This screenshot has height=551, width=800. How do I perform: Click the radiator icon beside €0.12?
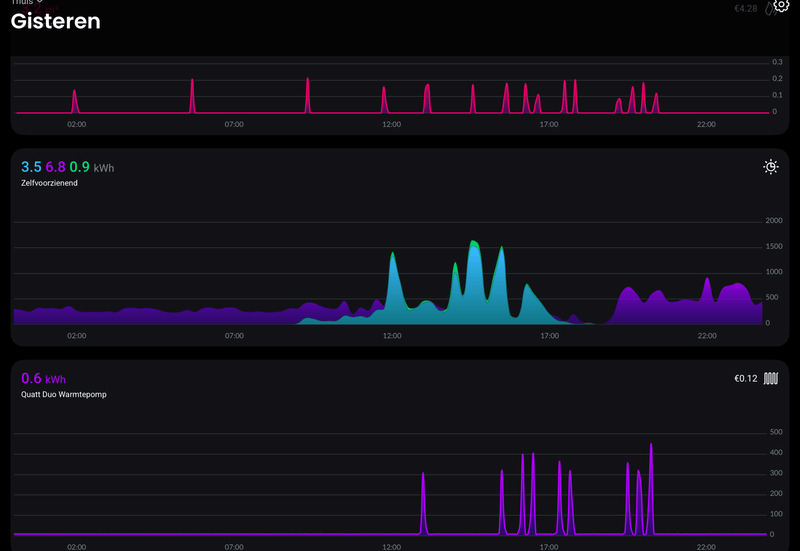pyautogui.click(x=770, y=379)
